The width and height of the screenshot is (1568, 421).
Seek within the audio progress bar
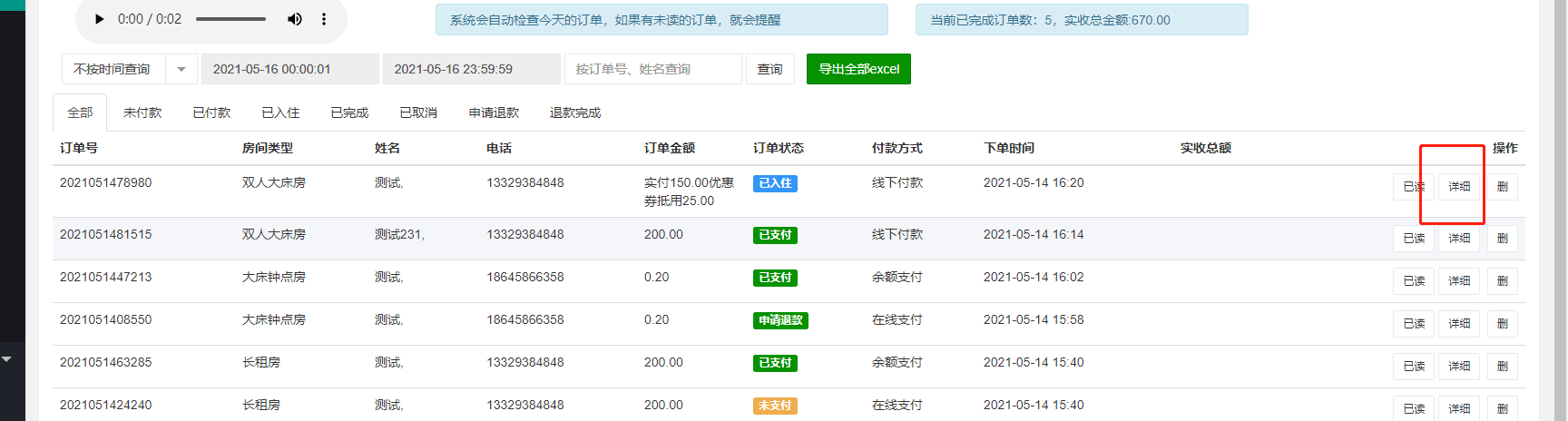click(230, 19)
